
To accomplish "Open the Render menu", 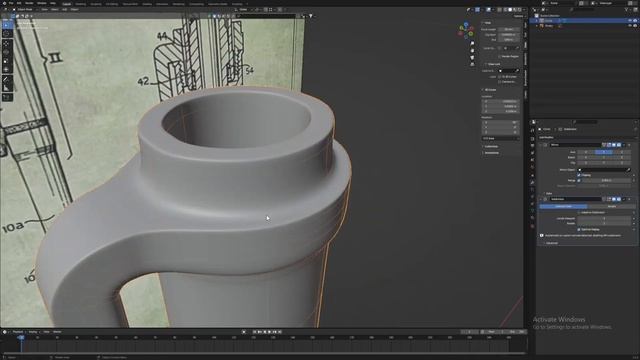I will coord(29,3).
